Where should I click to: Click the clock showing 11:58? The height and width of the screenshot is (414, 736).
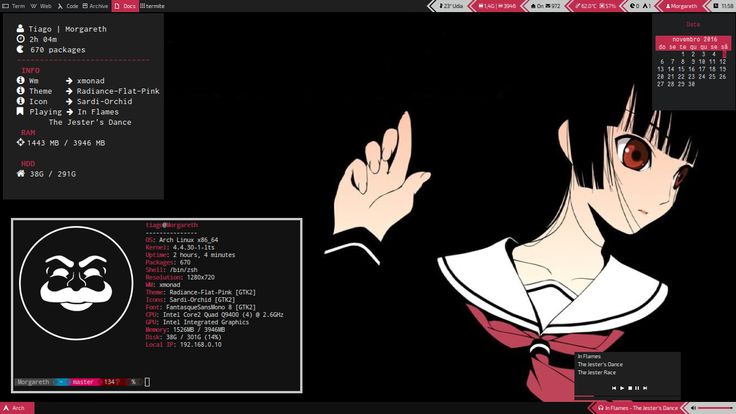723,6
